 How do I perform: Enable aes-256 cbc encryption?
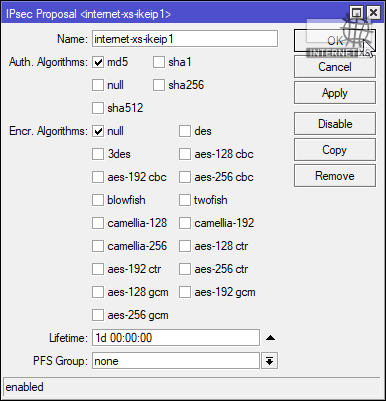[185, 177]
